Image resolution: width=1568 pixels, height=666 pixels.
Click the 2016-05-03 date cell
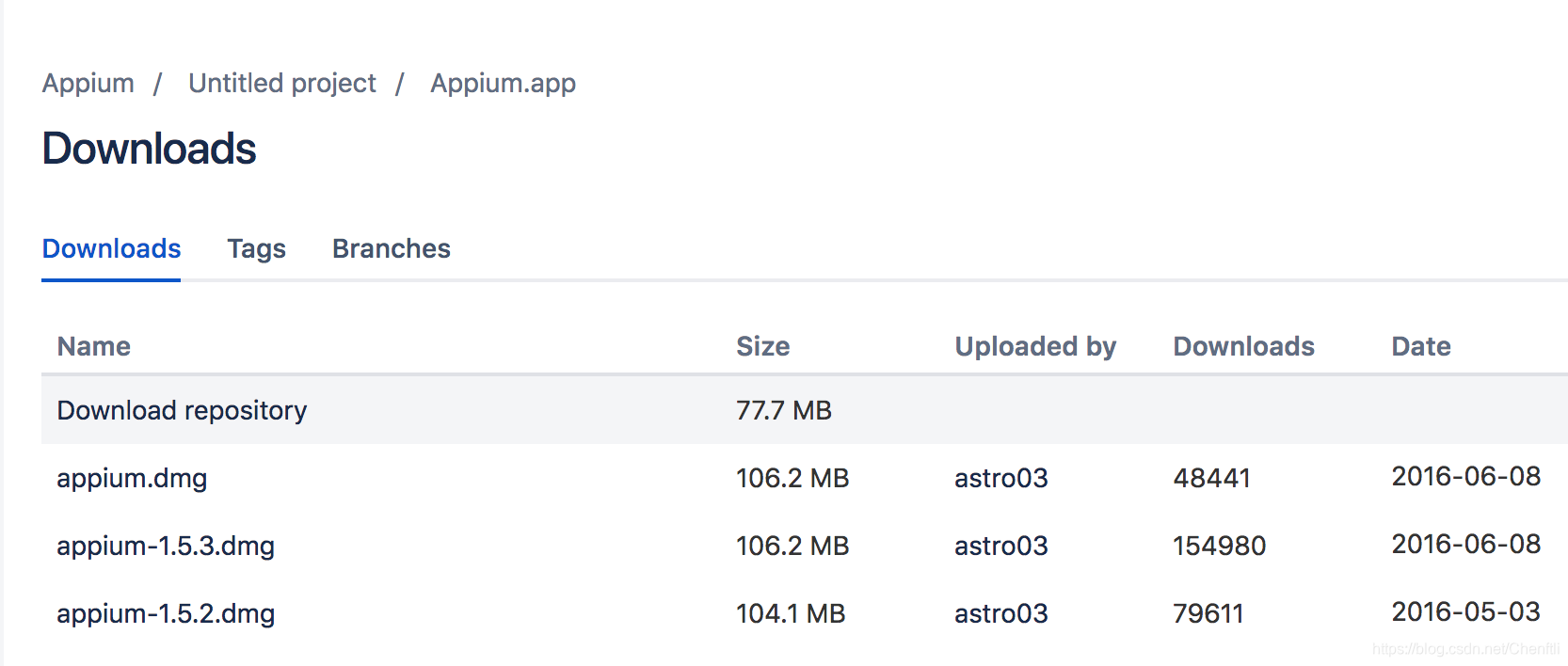pos(1465,612)
